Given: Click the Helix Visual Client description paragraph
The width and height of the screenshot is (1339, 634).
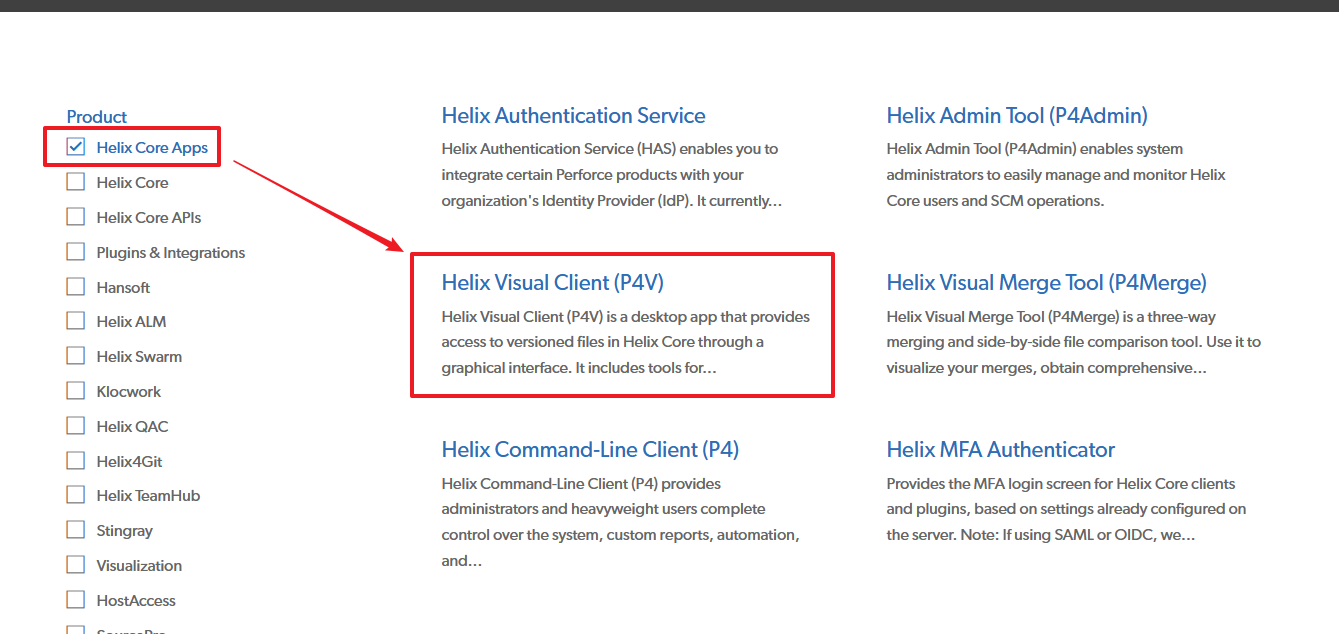Looking at the screenshot, I should pos(626,342).
